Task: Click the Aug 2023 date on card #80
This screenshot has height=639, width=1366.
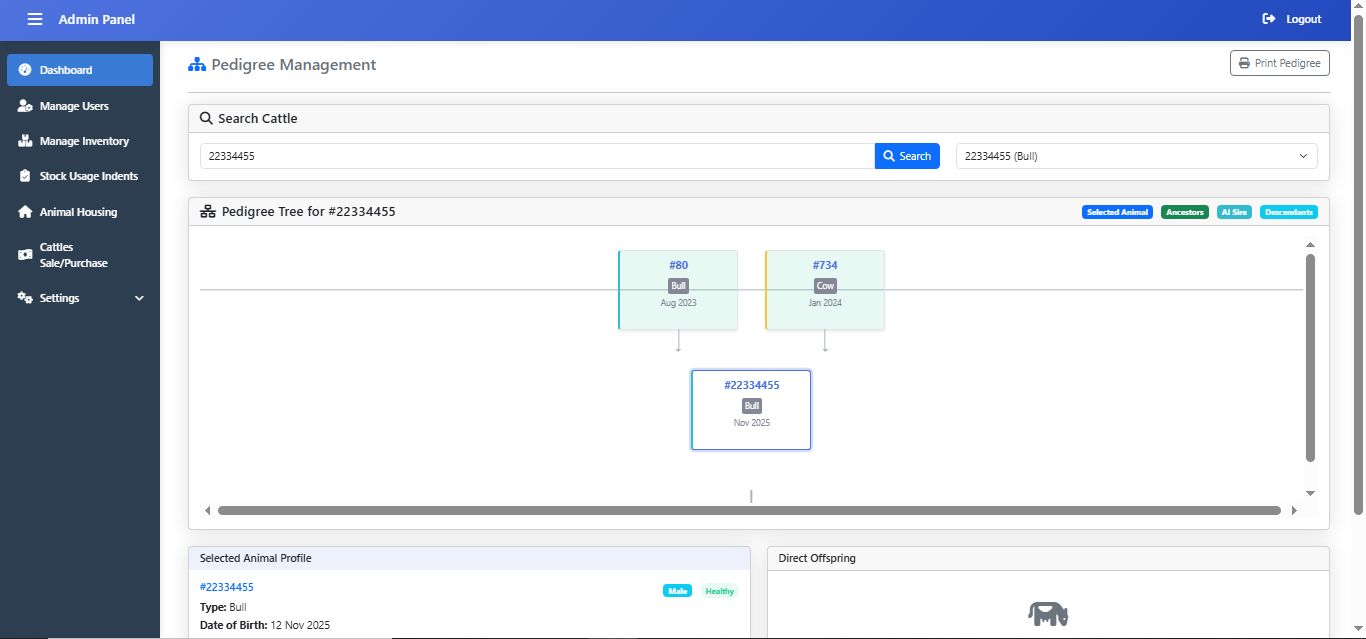Action: (x=678, y=302)
